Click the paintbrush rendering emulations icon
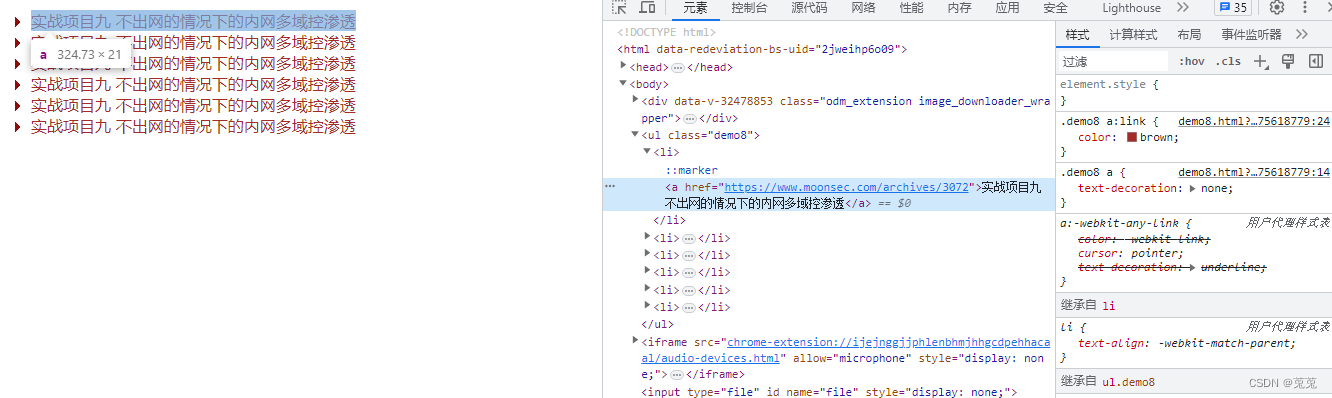1332x398 pixels. coord(1288,61)
